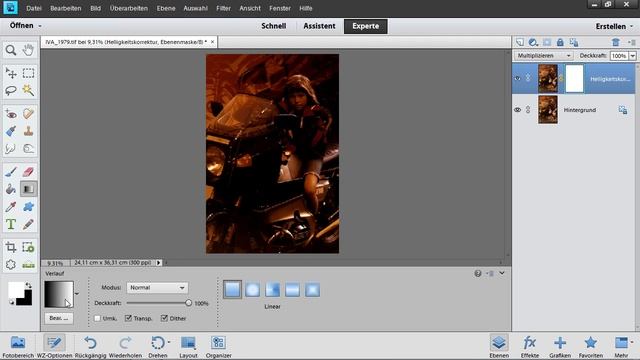Image resolution: width=640 pixels, height=360 pixels.
Task: Select the Pencil tool
Action: [x=28, y=224]
